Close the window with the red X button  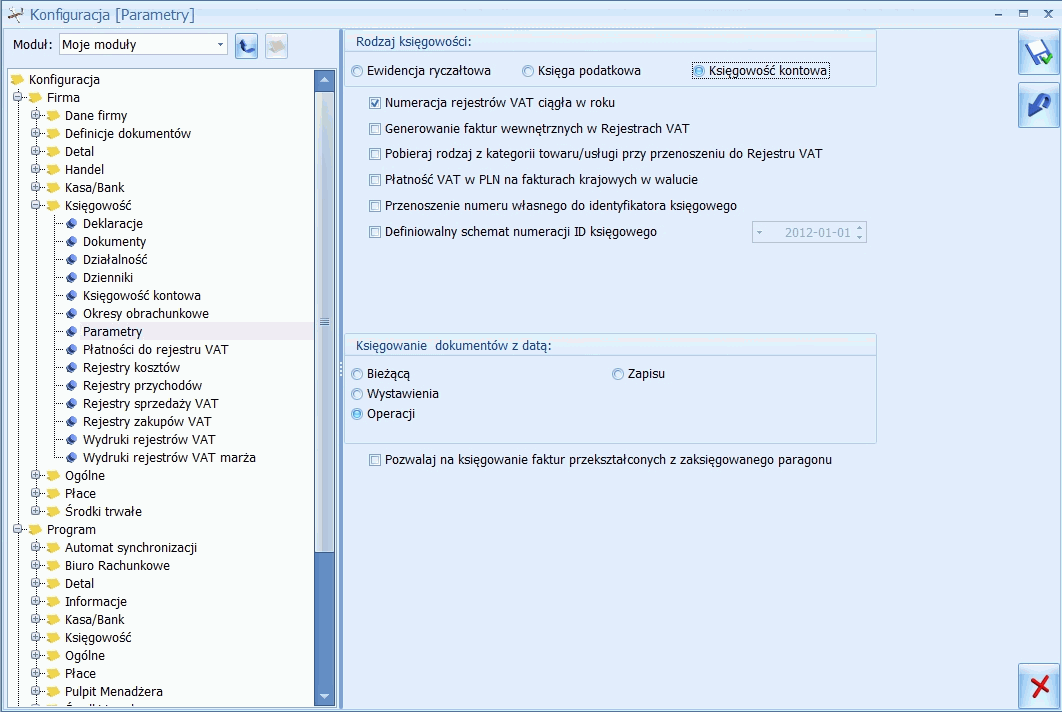[x=1038, y=686]
